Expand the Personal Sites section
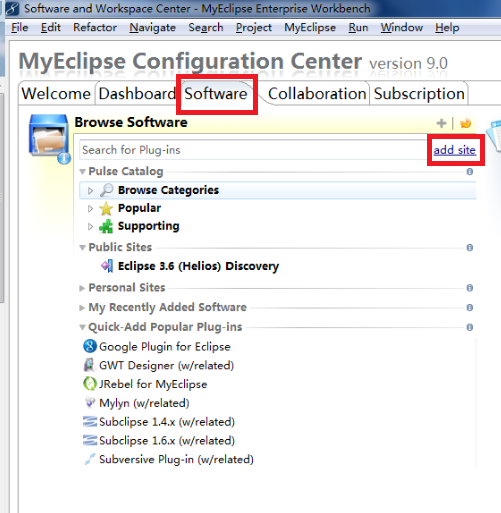501x513 pixels. (x=82, y=288)
